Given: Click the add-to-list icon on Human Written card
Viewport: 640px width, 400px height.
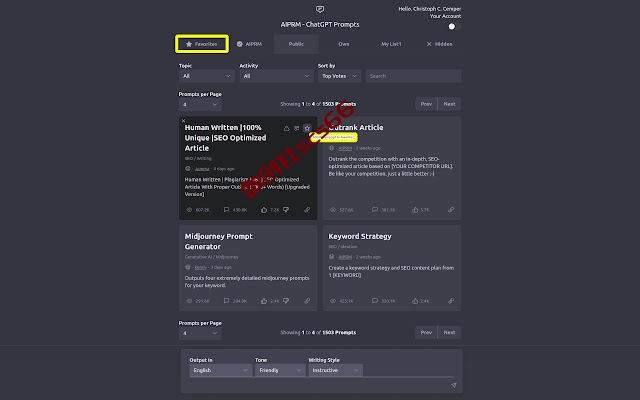Looking at the screenshot, I should (x=297, y=128).
